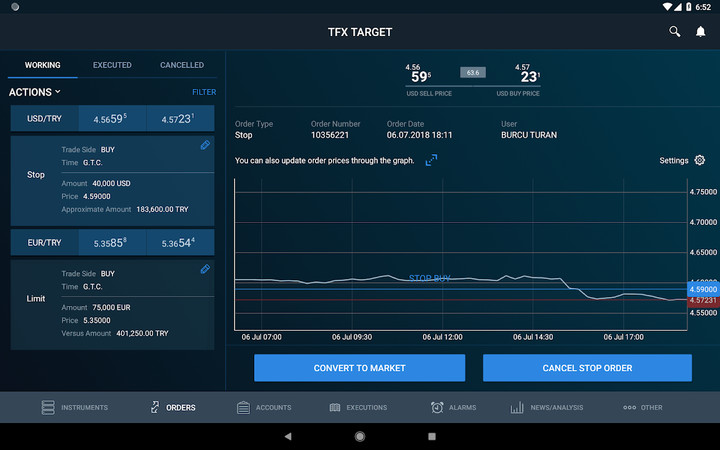
Task: Click the Accounts nav label
Action: pyautogui.click(x=273, y=407)
